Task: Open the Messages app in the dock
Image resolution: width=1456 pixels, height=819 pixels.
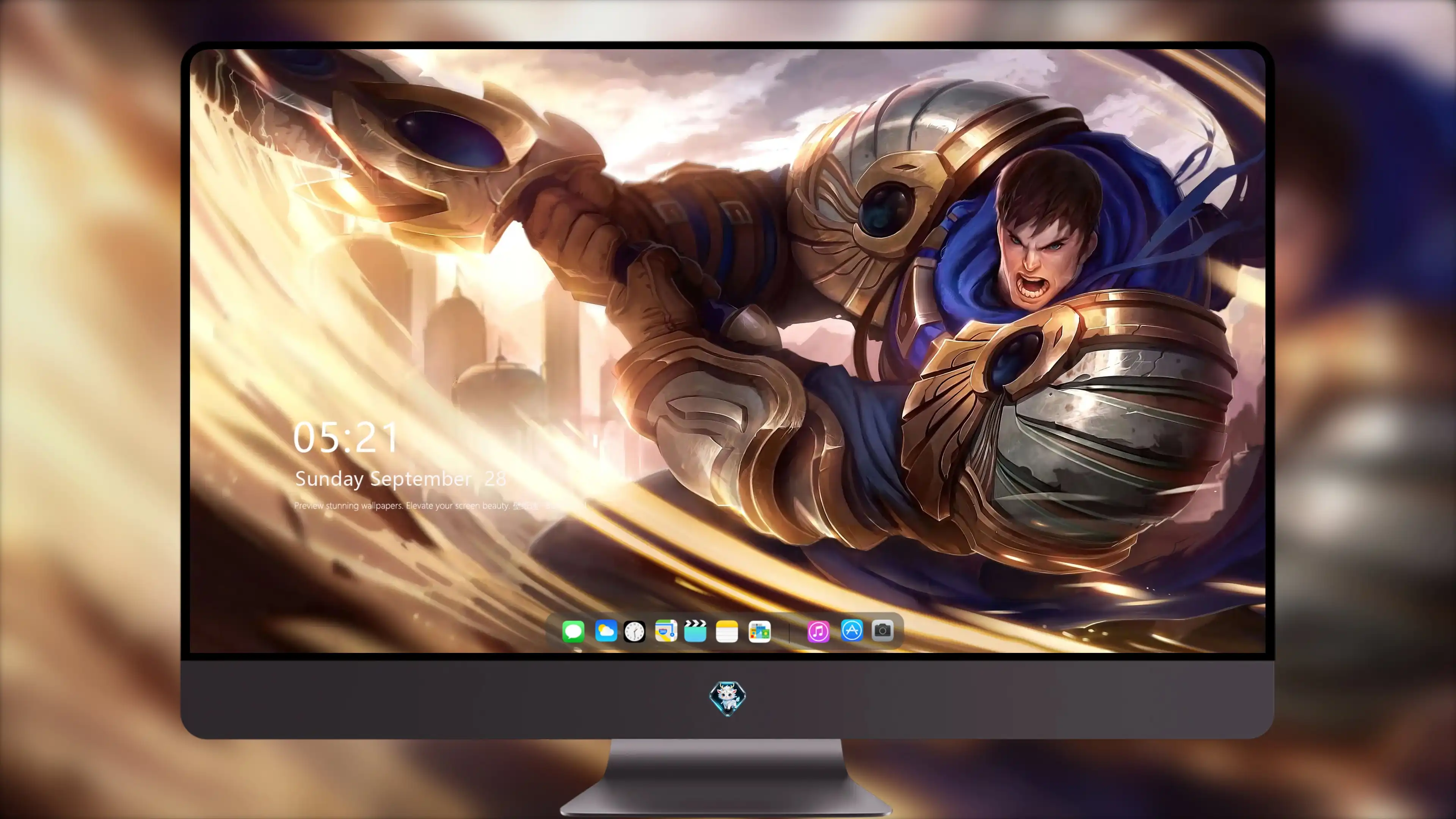Action: point(573,631)
